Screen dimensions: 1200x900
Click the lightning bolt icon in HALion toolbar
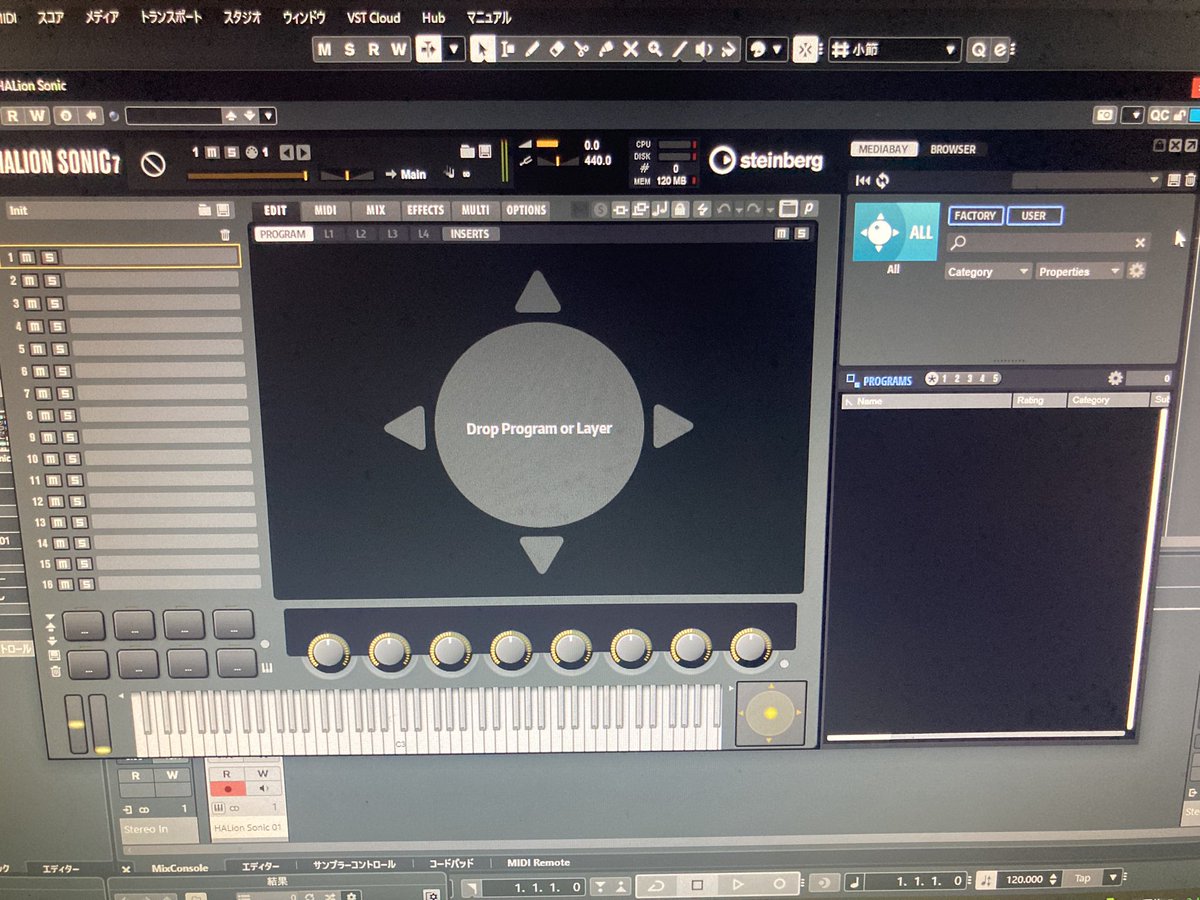[x=701, y=209]
